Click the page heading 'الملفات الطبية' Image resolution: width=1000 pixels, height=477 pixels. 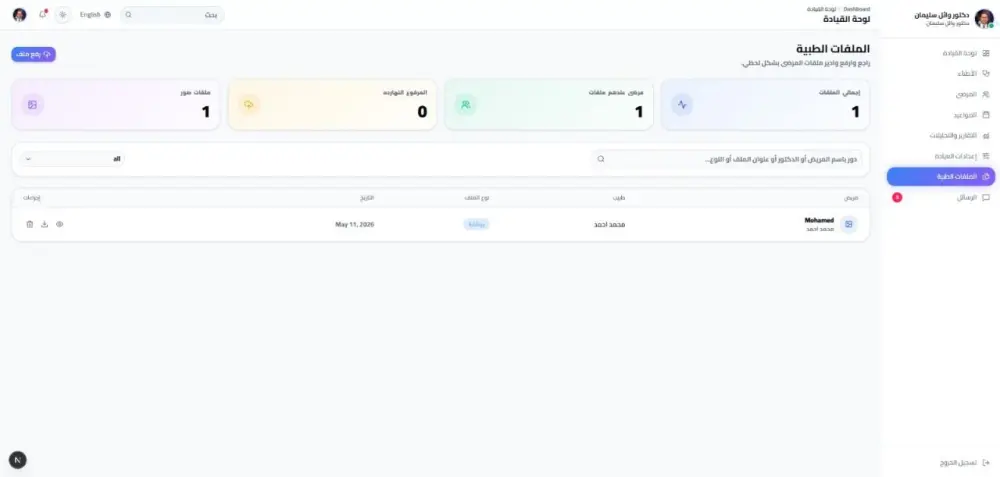click(x=833, y=49)
